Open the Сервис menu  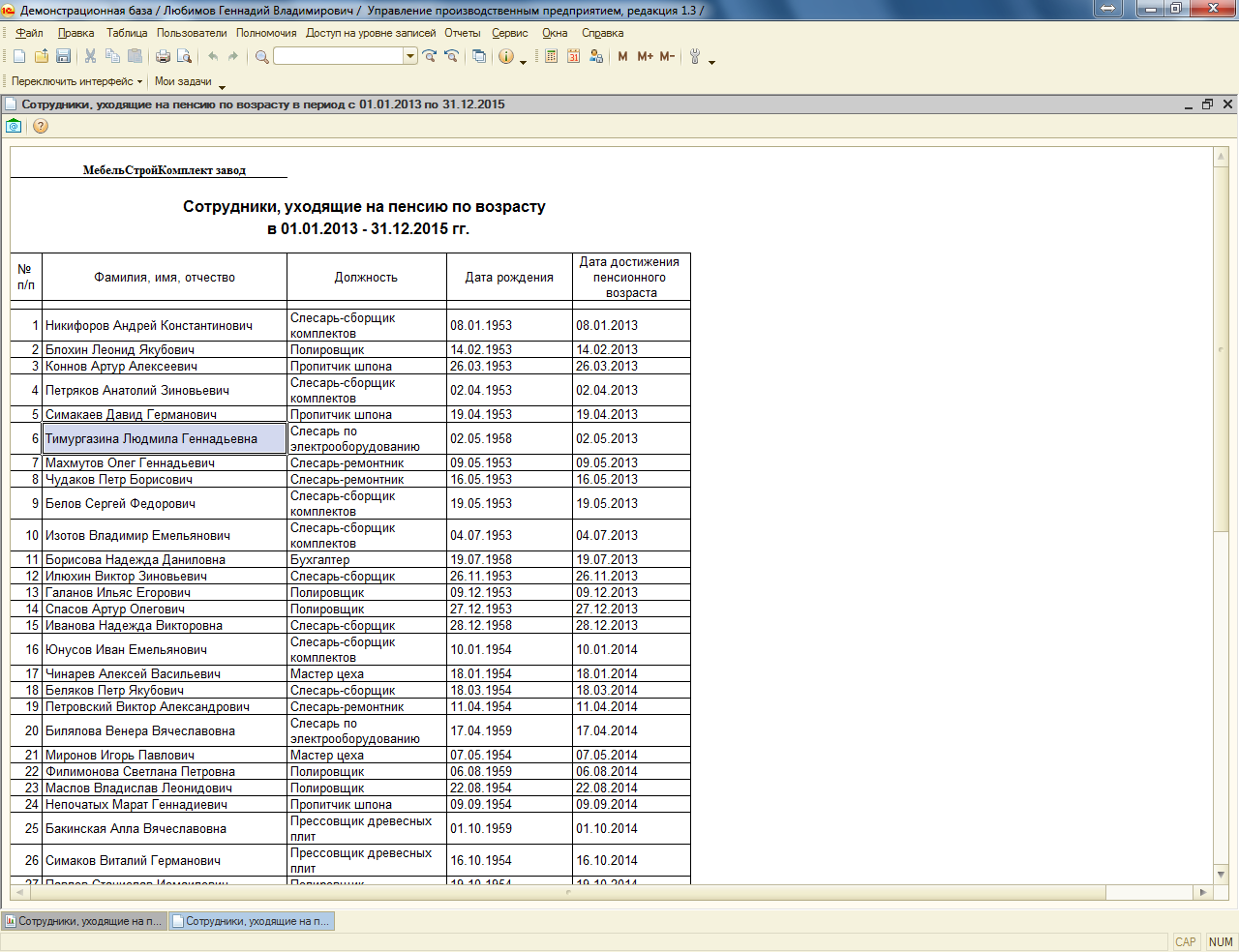tap(510, 33)
